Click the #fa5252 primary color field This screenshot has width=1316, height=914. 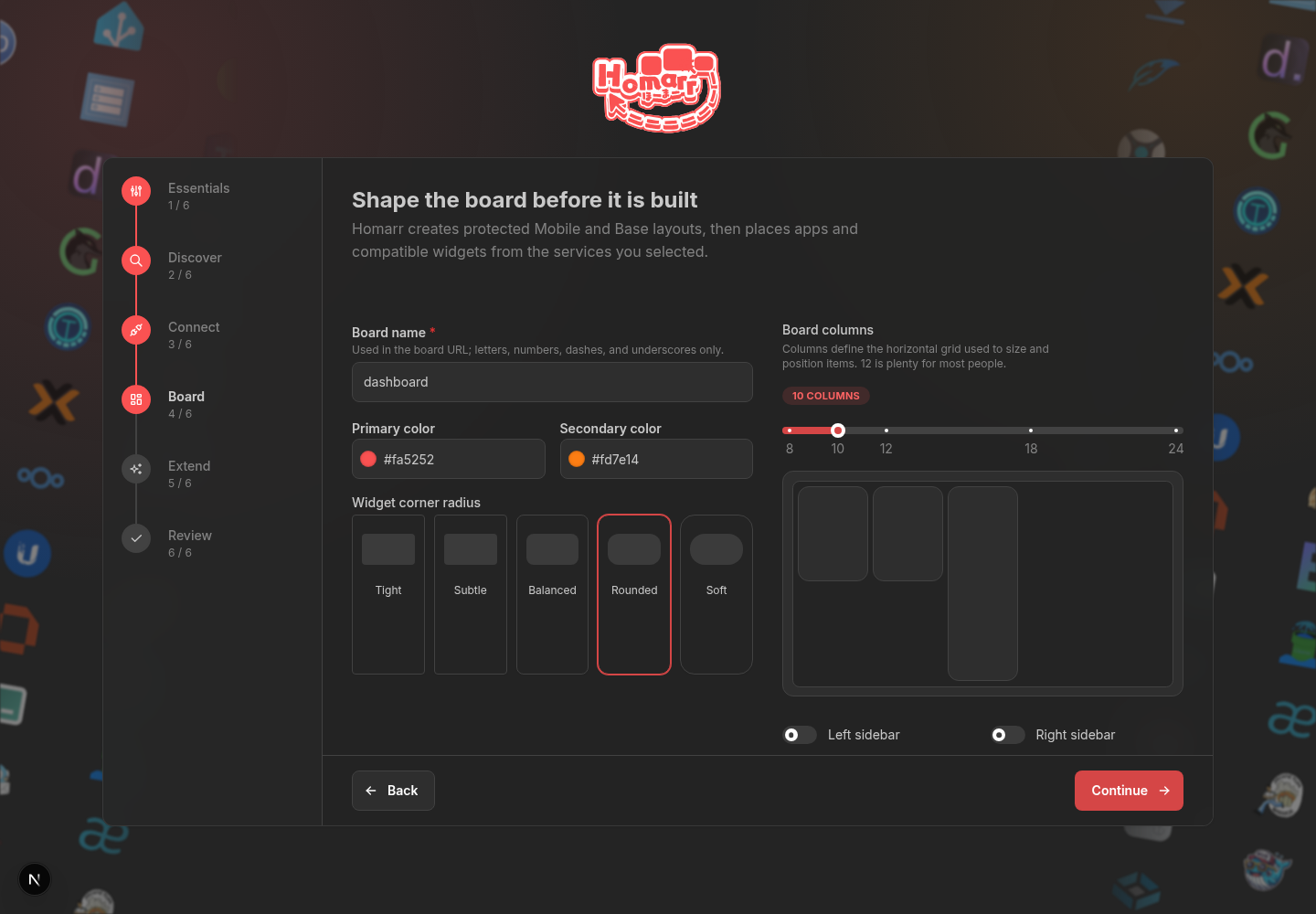click(449, 459)
